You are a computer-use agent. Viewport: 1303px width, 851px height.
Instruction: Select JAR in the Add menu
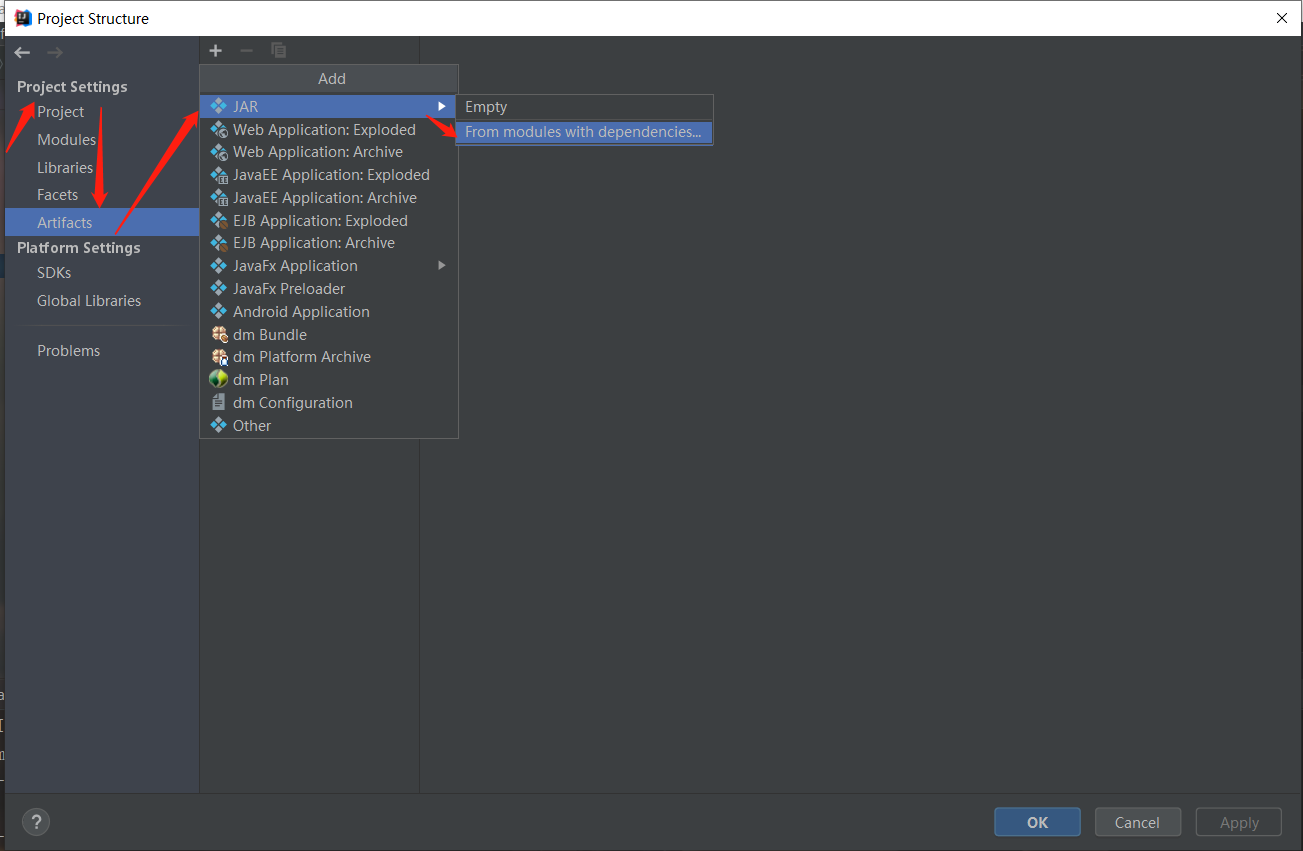(329, 106)
